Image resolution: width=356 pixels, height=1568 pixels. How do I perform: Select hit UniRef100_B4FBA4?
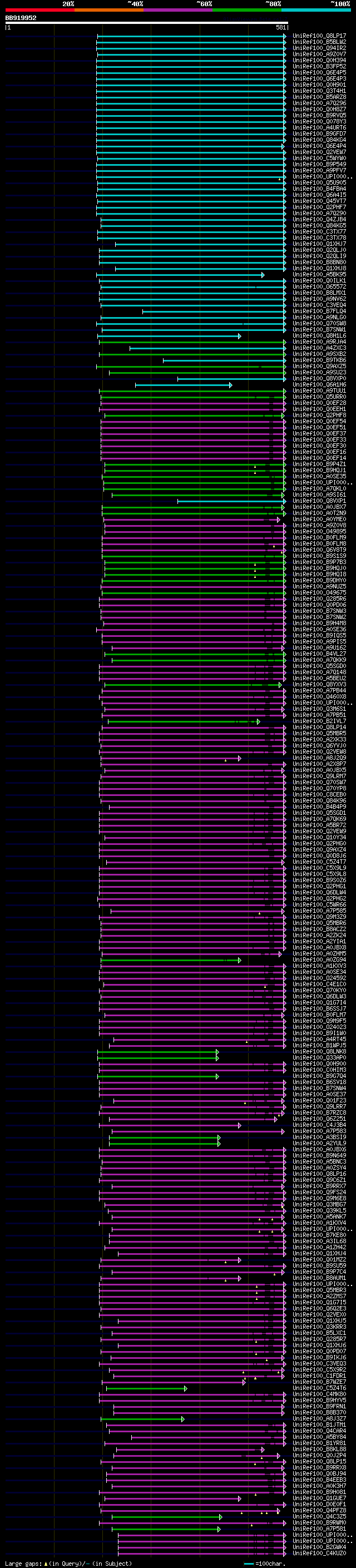pos(319,189)
